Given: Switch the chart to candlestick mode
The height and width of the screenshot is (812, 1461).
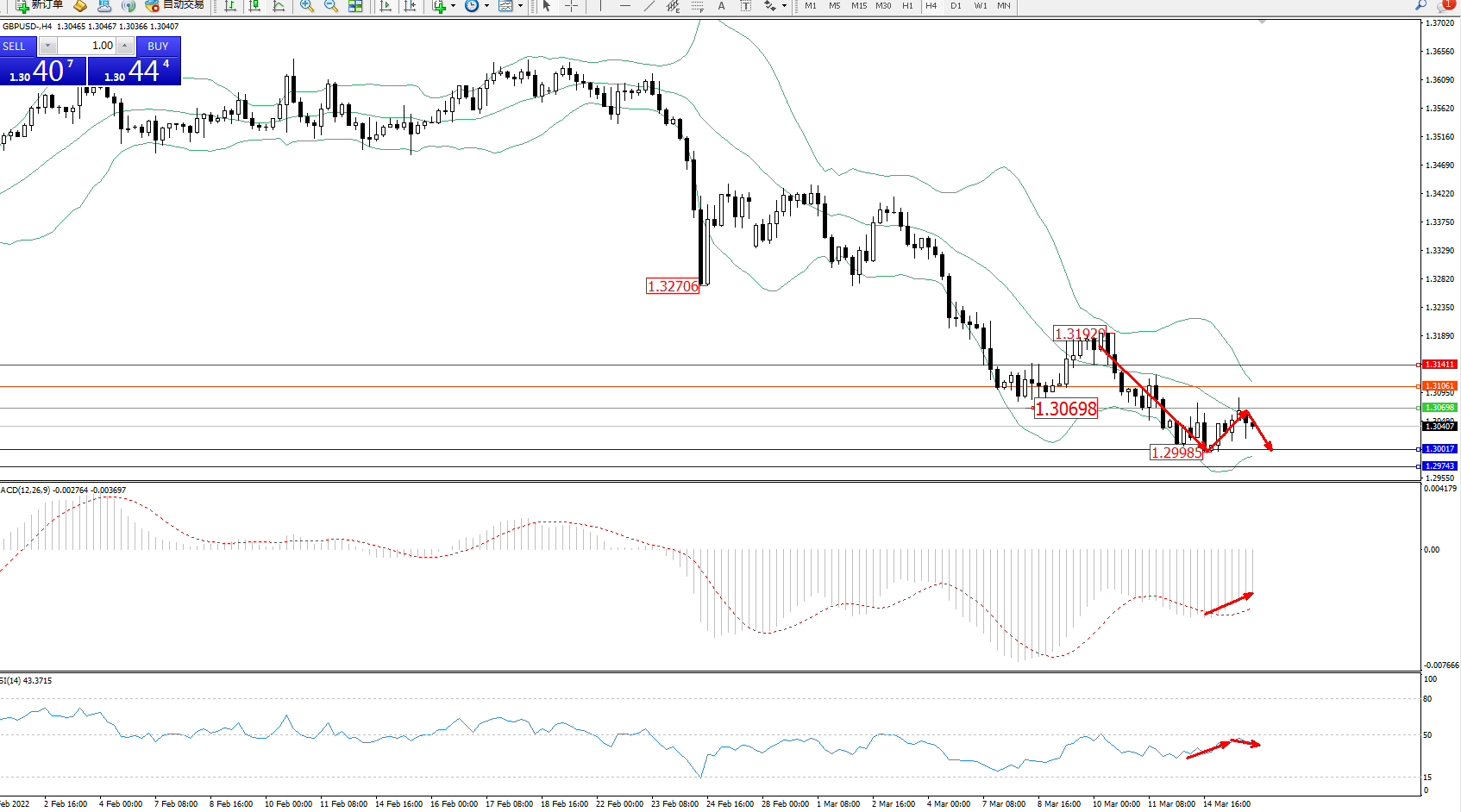Looking at the screenshot, I should click(254, 6).
